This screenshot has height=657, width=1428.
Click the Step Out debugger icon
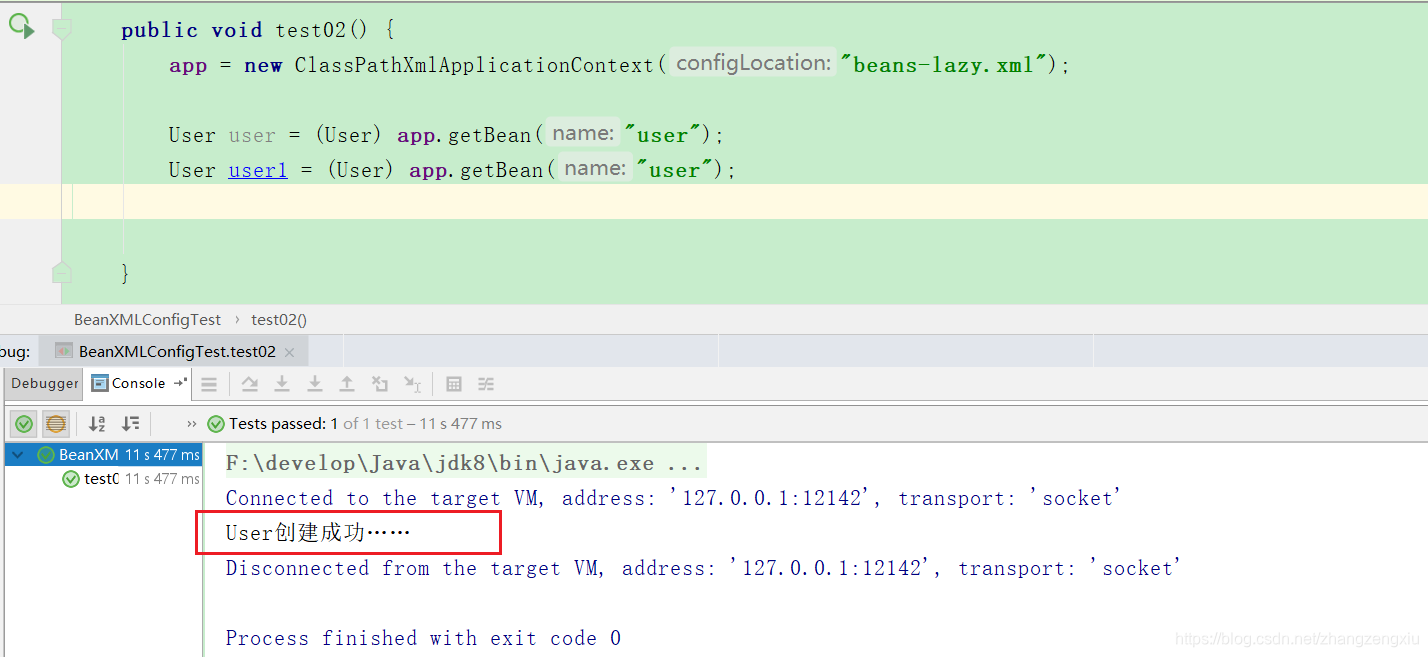click(x=346, y=384)
